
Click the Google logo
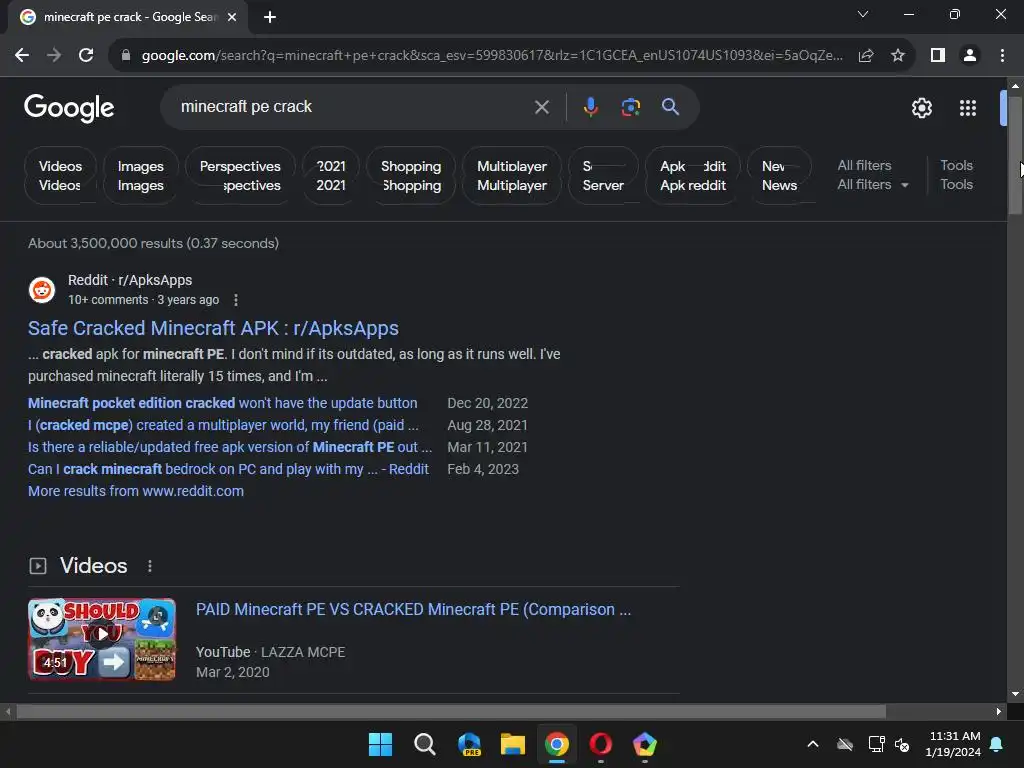[x=69, y=108]
